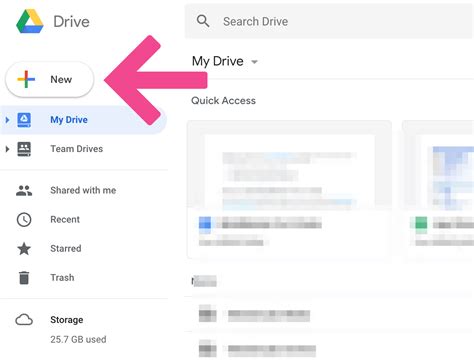Expand the My Drive tree arrow

click(7, 120)
